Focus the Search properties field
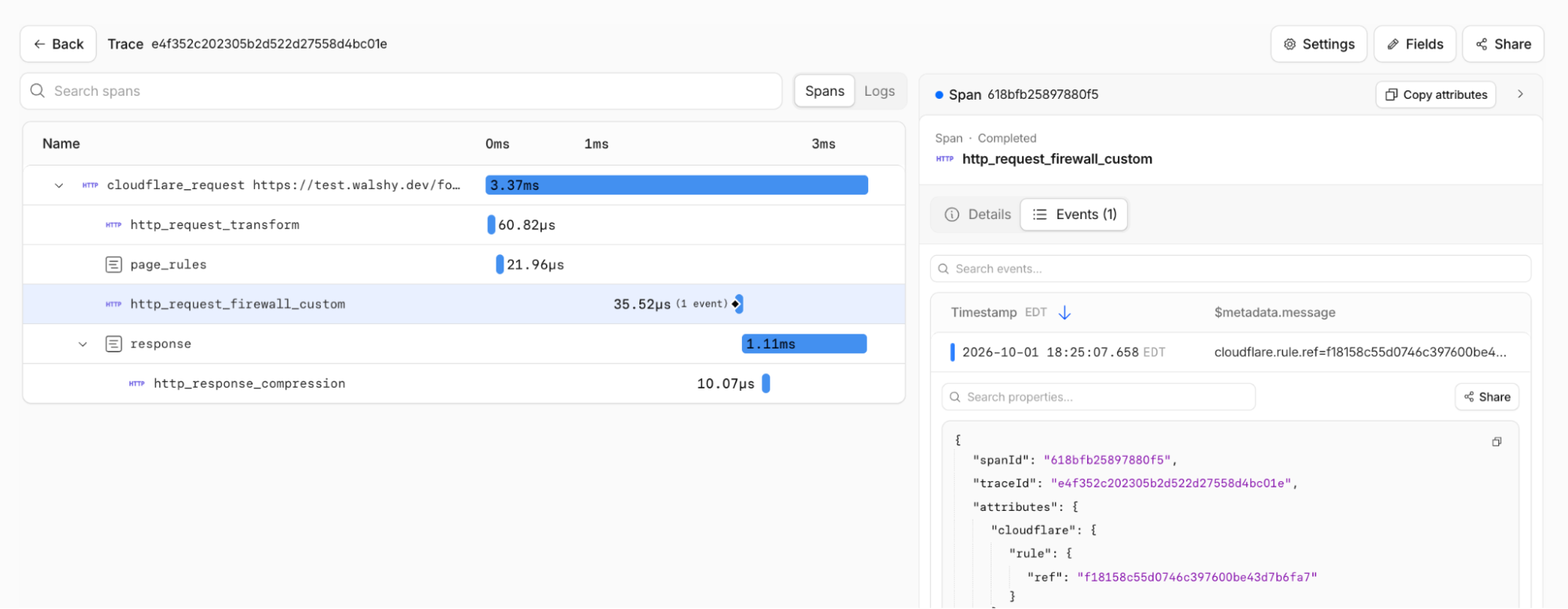Image resolution: width=1568 pixels, height=609 pixels. pyautogui.click(x=1098, y=397)
